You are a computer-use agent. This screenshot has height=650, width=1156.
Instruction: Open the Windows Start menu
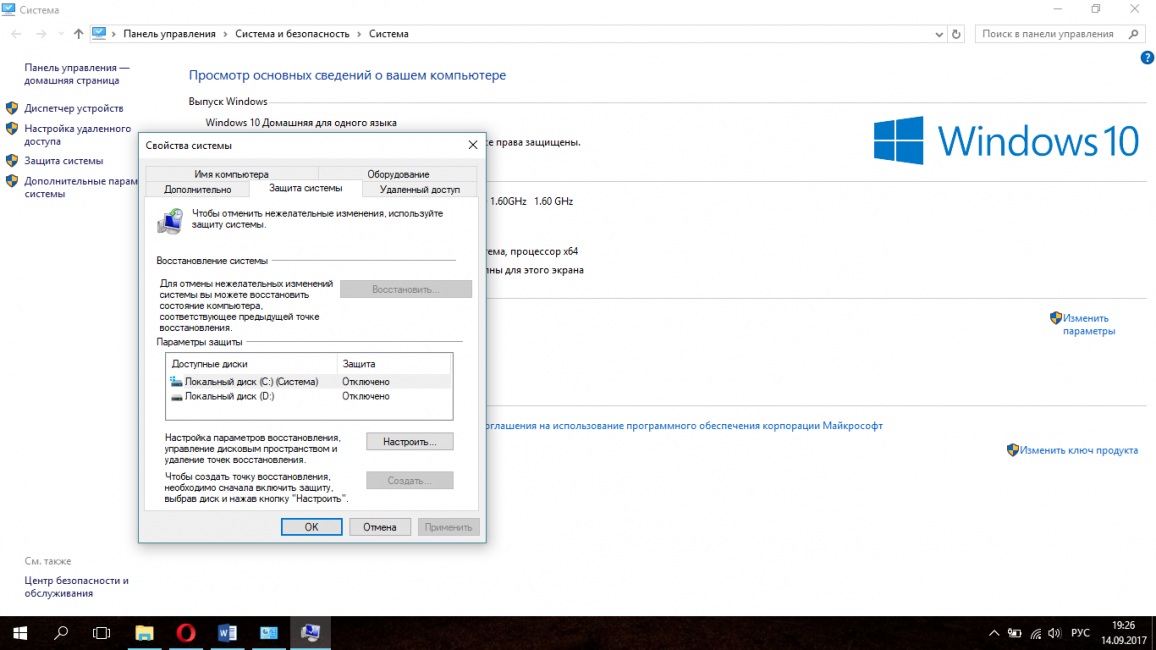click(20, 633)
